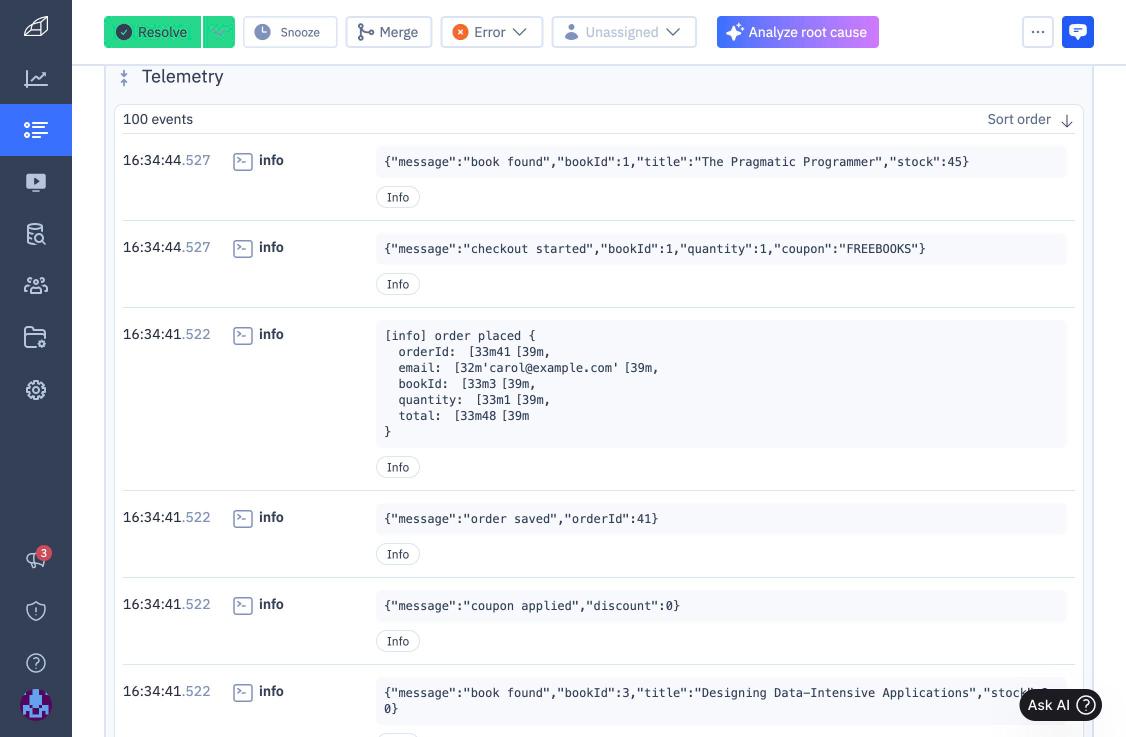Select the "coupon applied" discount 0 message
This screenshot has height=737, width=1126.
click(x=721, y=606)
